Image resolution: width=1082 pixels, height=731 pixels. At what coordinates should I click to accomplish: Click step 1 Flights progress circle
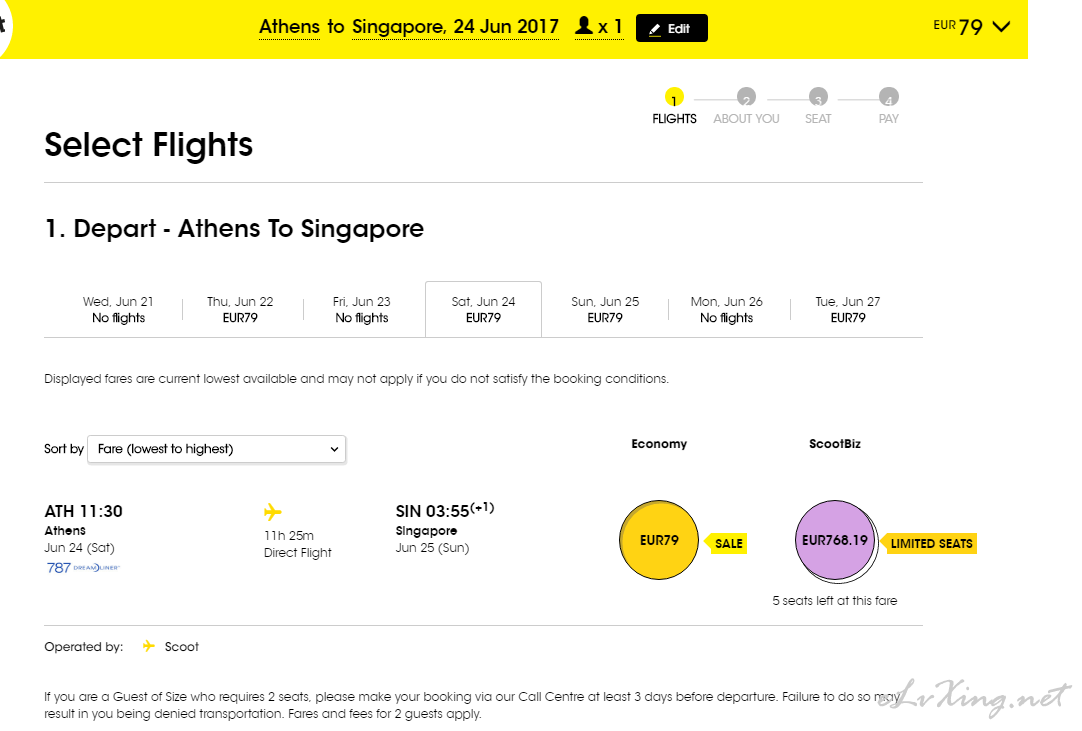pyautogui.click(x=674, y=98)
